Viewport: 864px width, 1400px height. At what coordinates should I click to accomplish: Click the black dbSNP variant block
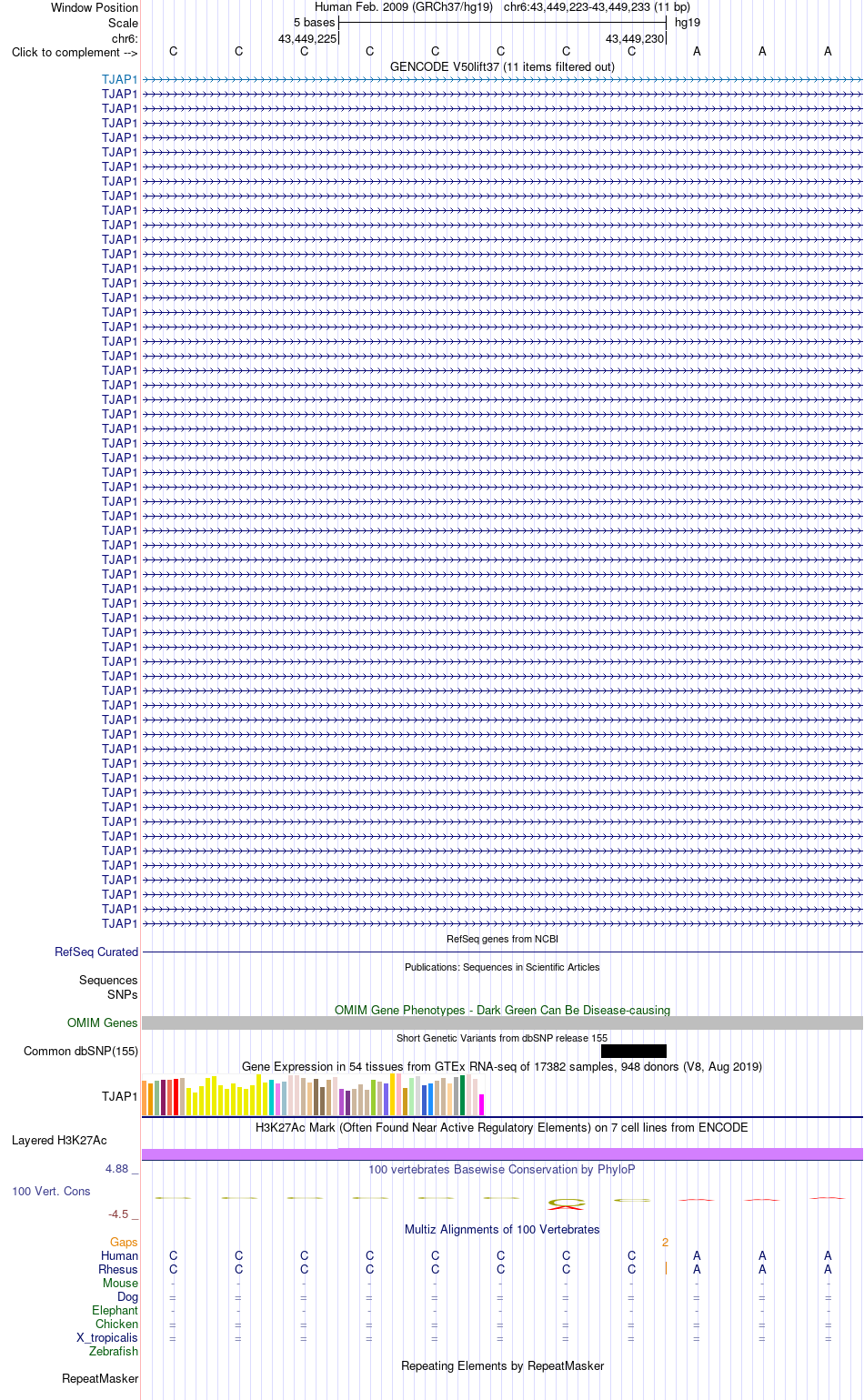634,1051
